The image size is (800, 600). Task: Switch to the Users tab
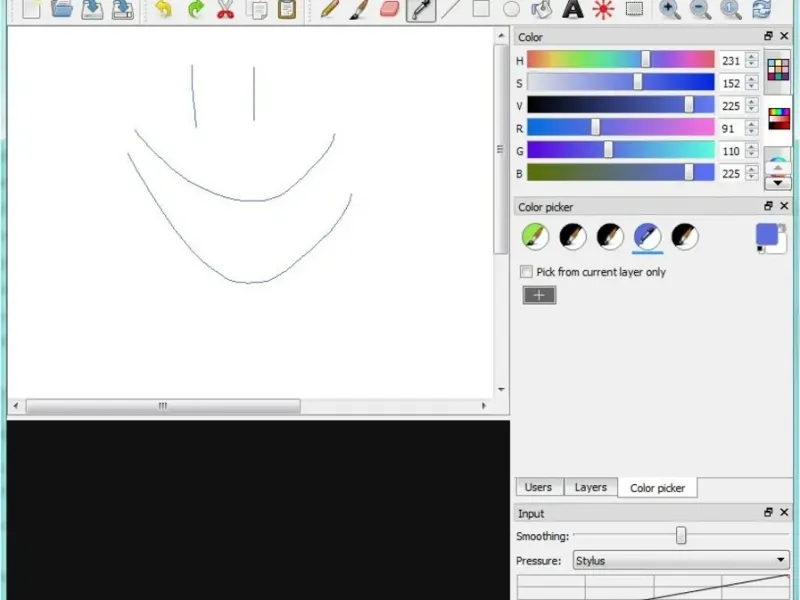point(538,487)
